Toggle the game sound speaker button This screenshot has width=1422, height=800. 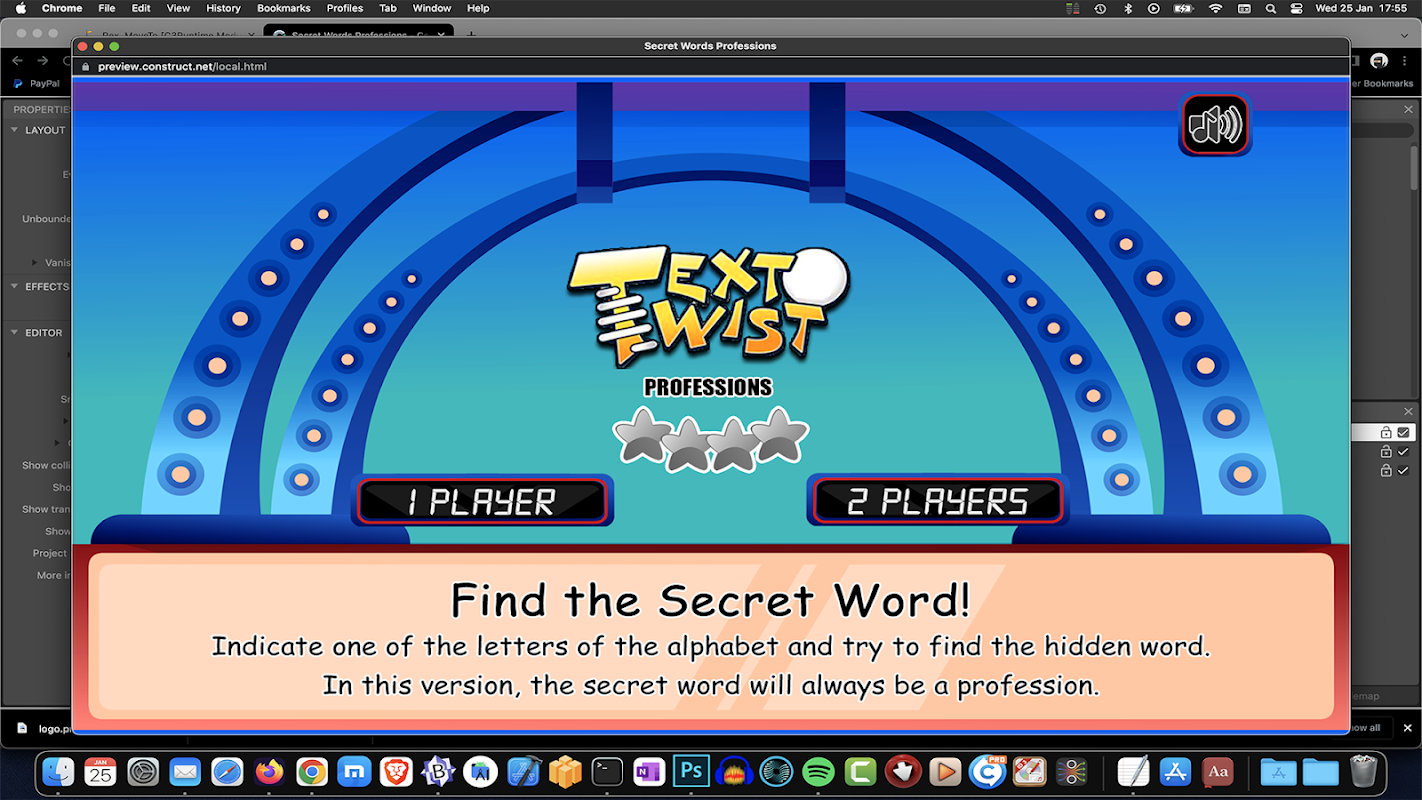(1215, 125)
